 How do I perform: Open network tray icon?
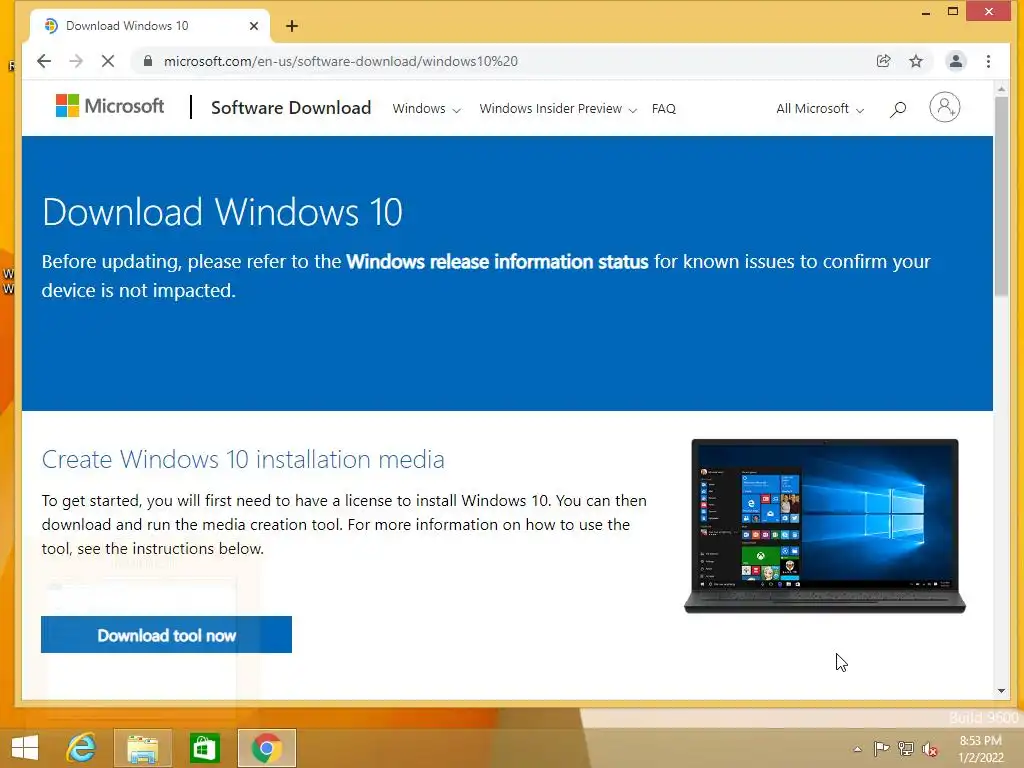tap(906, 748)
